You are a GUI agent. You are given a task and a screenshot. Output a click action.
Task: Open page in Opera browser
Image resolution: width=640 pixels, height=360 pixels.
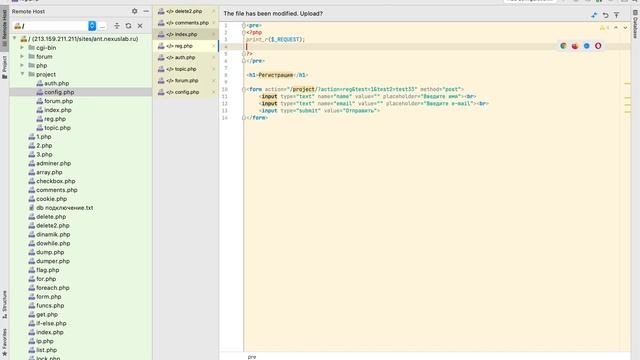click(598, 46)
